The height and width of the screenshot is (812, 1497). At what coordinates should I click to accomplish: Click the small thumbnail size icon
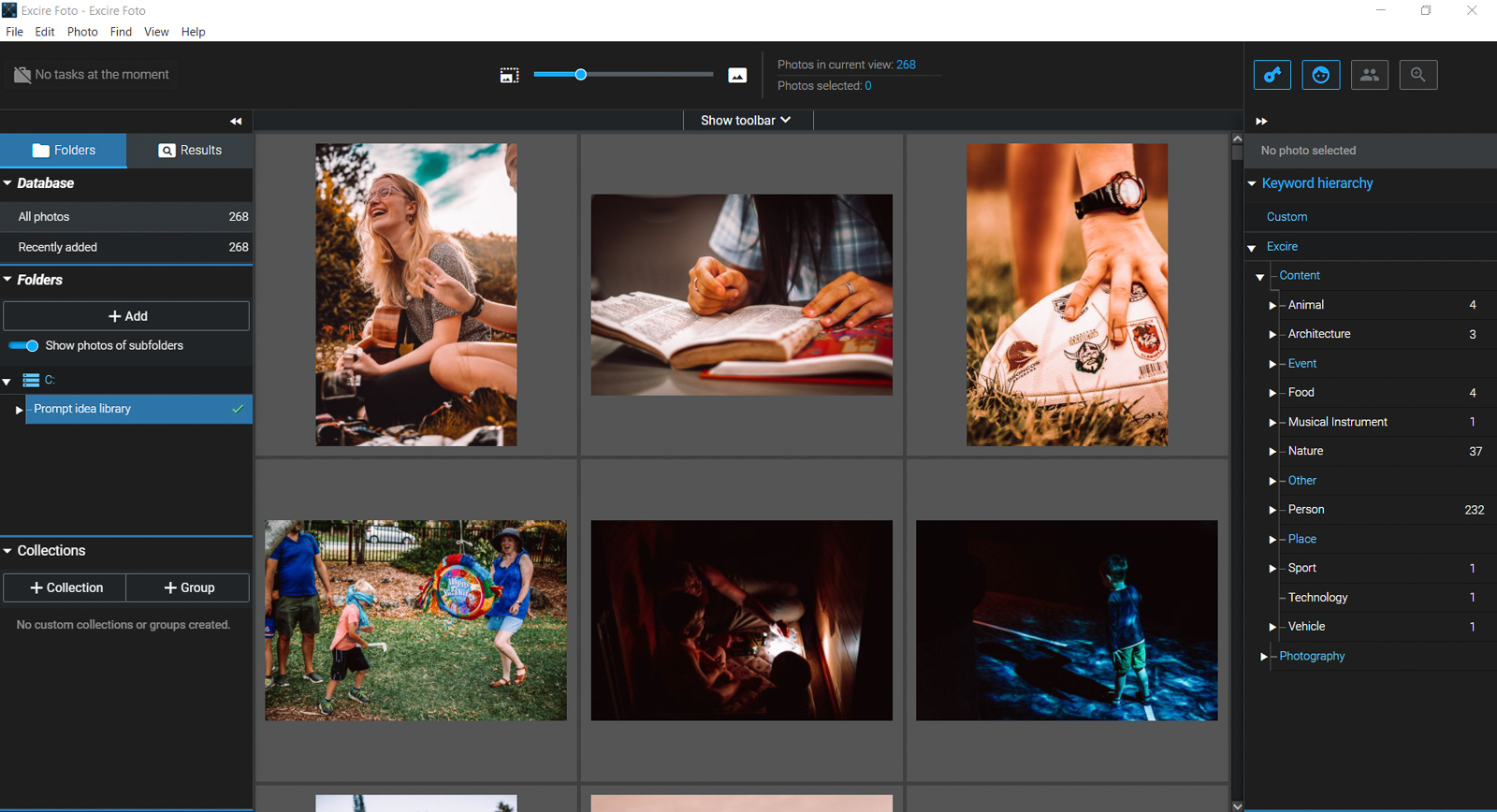[509, 75]
